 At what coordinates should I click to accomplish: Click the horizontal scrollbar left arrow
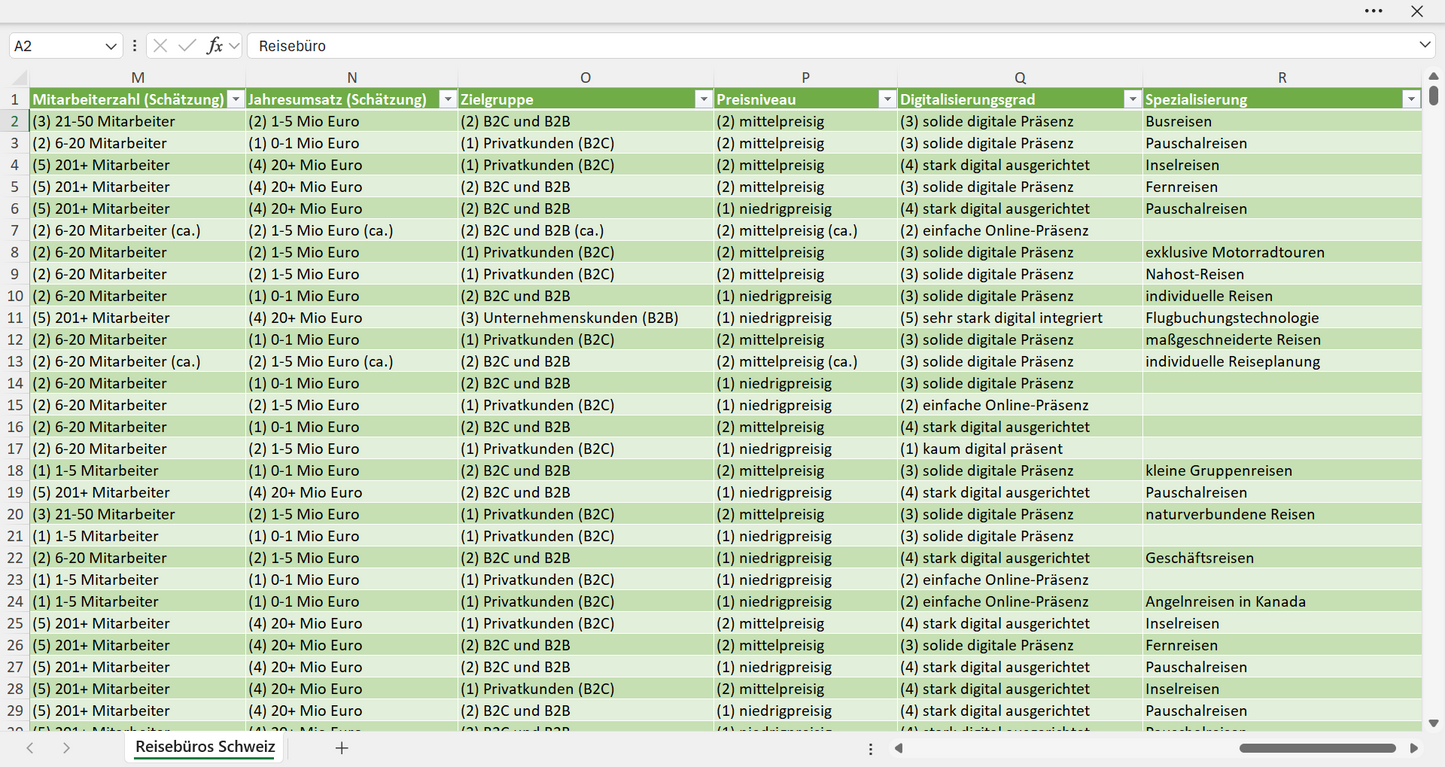[899, 748]
